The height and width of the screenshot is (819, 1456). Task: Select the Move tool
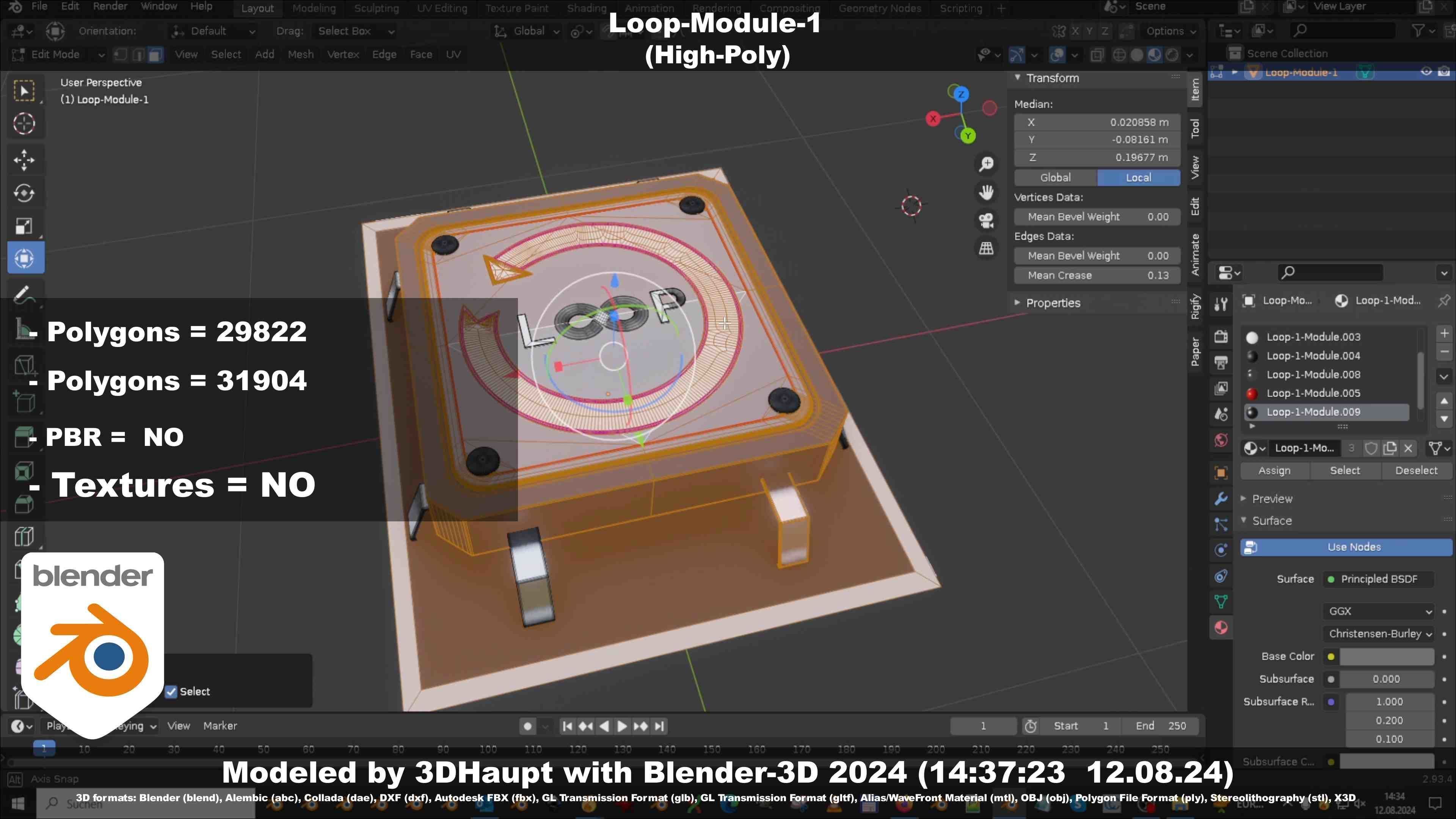click(x=24, y=160)
